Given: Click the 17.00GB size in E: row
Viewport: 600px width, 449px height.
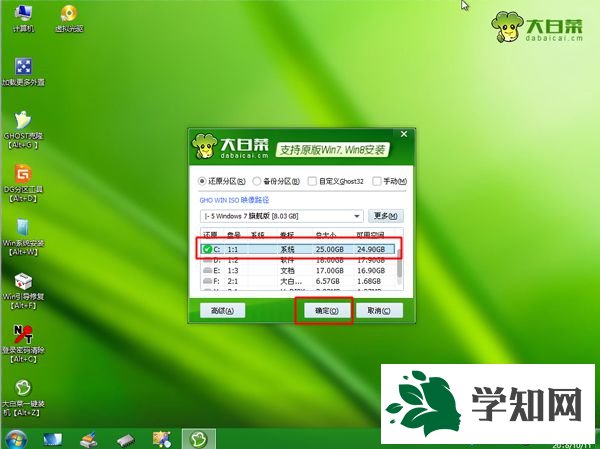Looking at the screenshot, I should (x=329, y=271).
